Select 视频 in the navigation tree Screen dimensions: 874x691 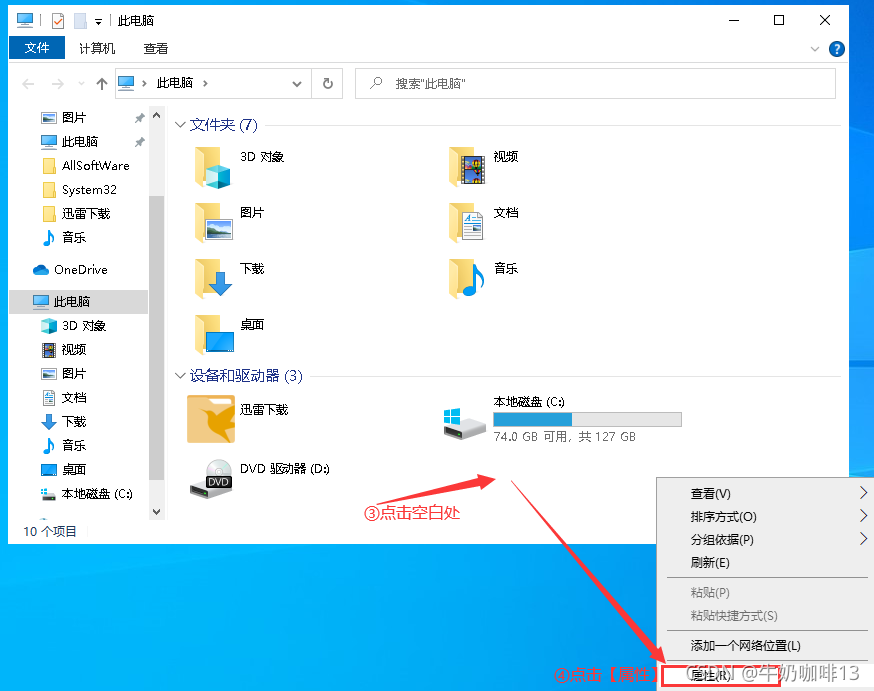point(74,349)
